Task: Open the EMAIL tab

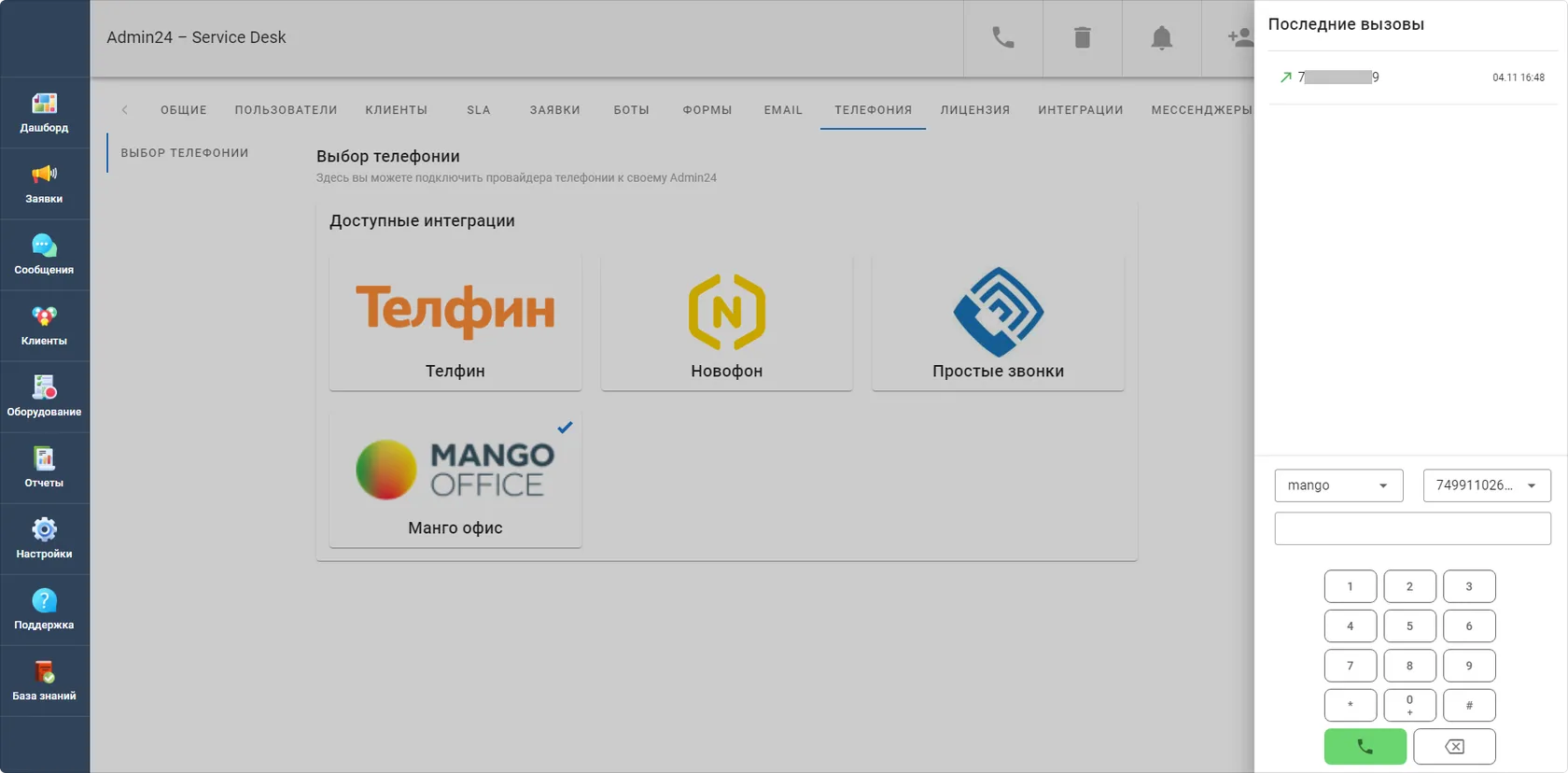Action: [783, 110]
